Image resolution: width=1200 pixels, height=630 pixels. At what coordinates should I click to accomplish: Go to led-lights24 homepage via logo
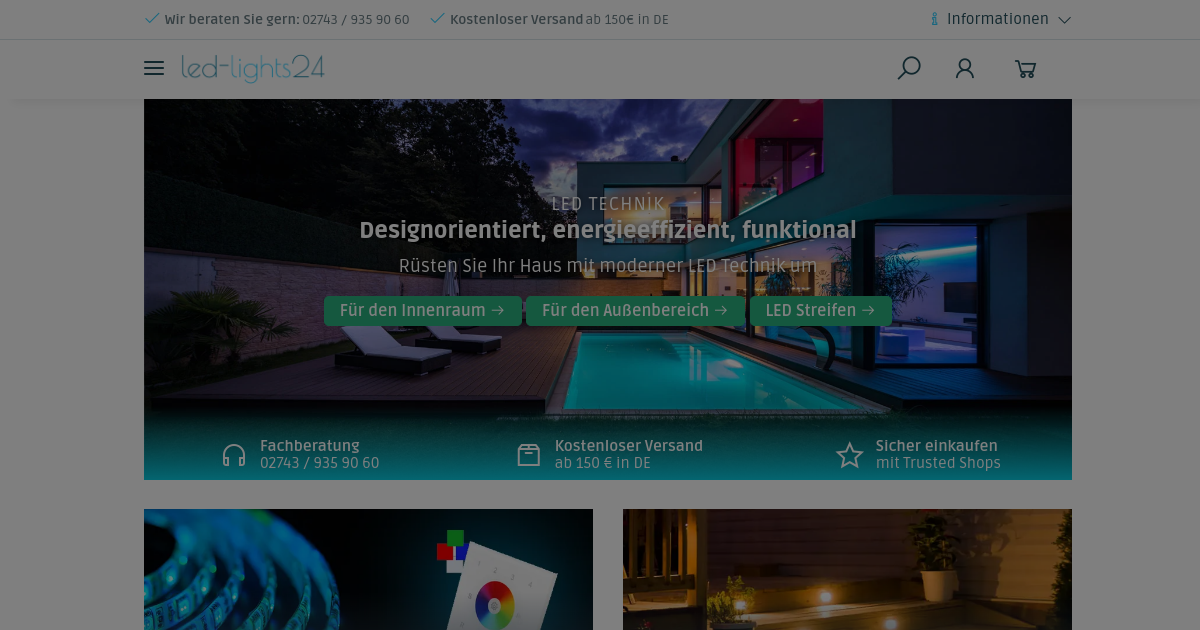point(253,68)
